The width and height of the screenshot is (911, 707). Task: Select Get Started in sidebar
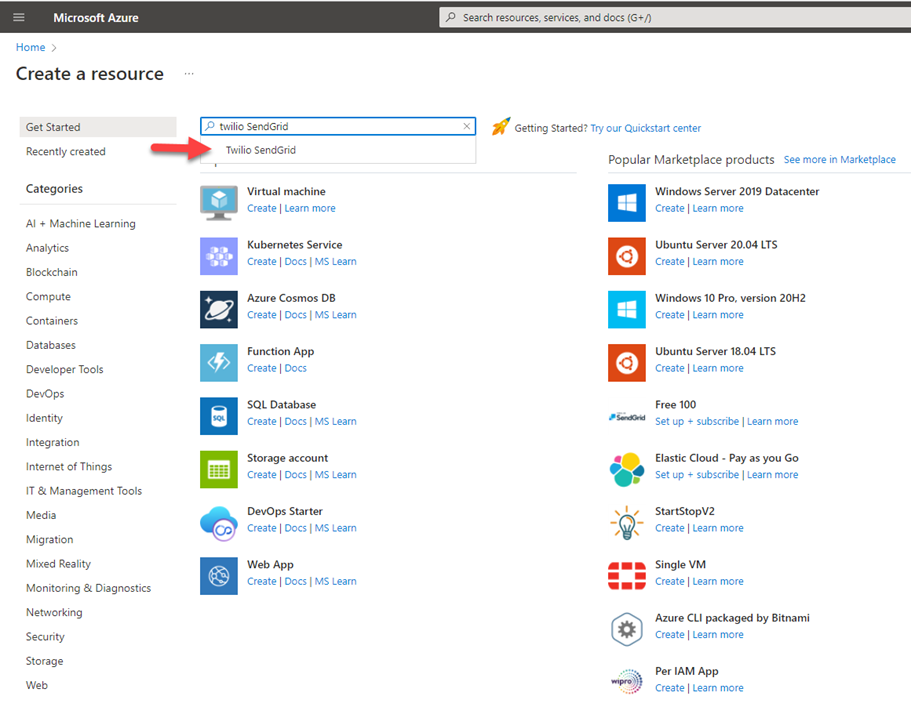(98, 127)
